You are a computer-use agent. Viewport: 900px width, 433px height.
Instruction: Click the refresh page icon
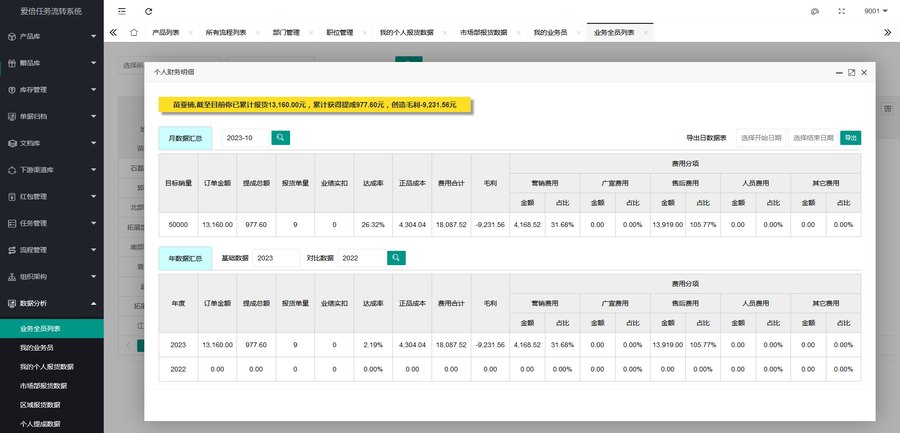point(149,11)
